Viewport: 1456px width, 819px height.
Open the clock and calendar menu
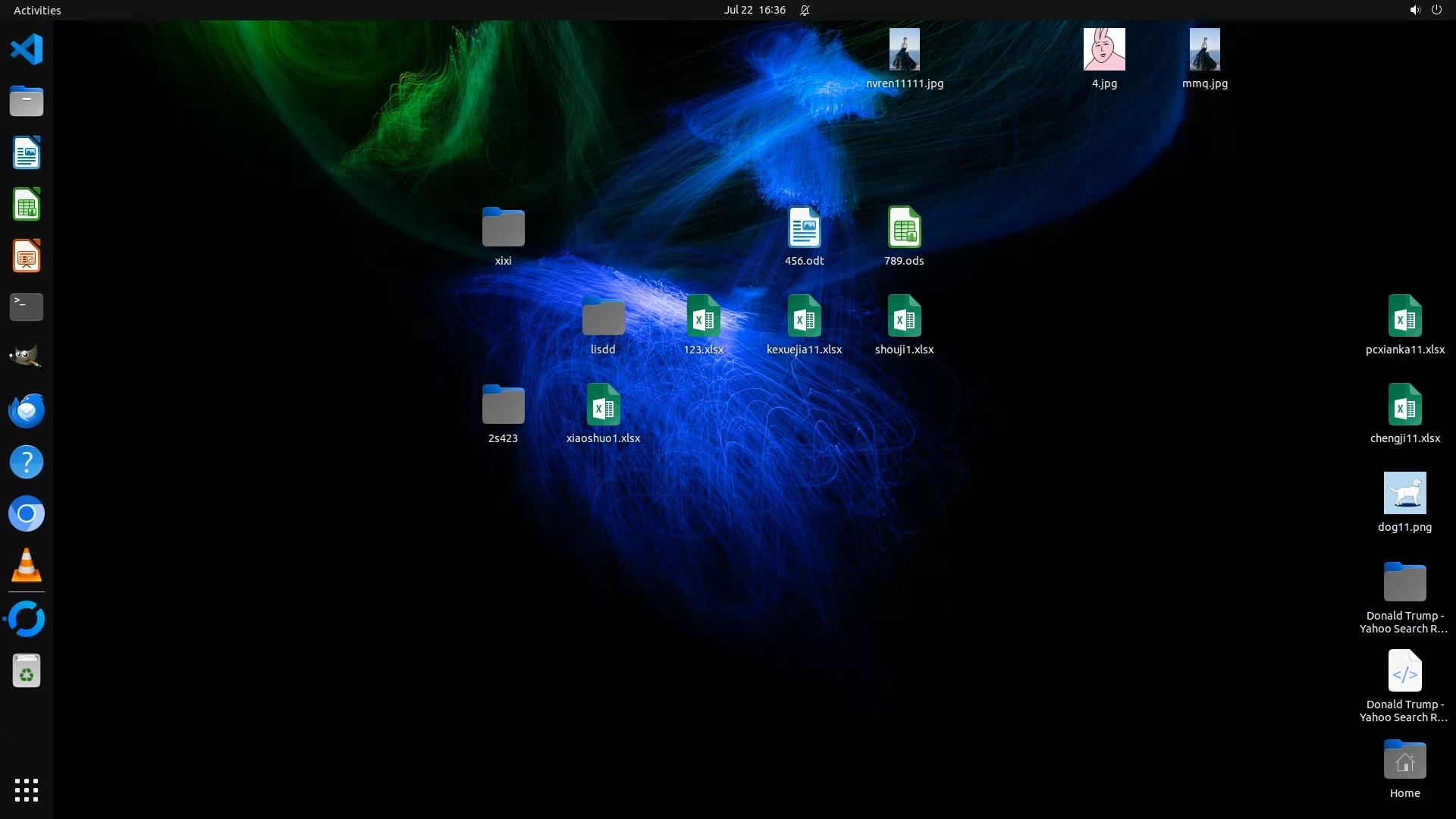[754, 10]
